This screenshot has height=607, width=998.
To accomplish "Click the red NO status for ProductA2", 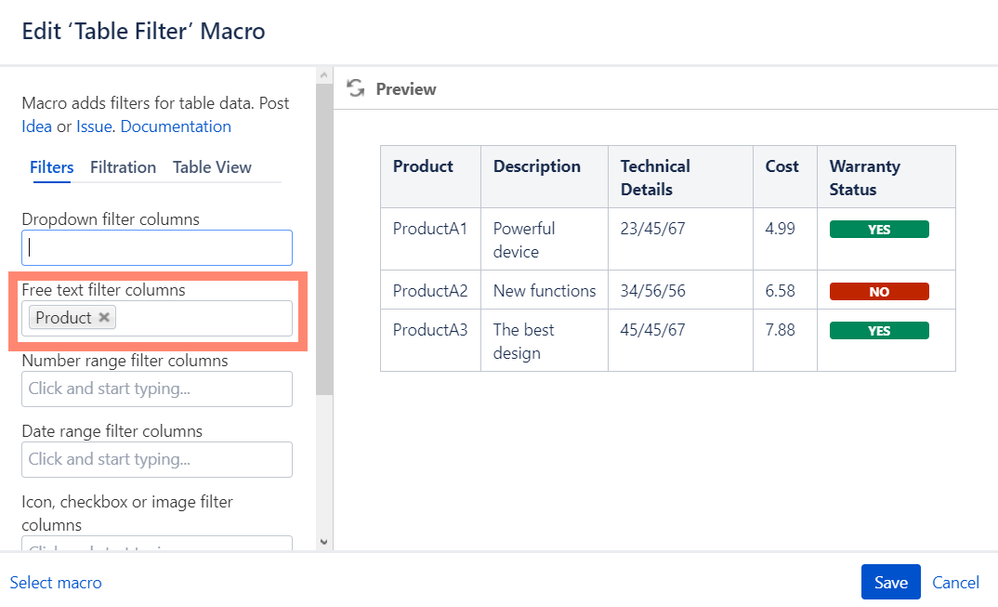I will (x=879, y=292).
